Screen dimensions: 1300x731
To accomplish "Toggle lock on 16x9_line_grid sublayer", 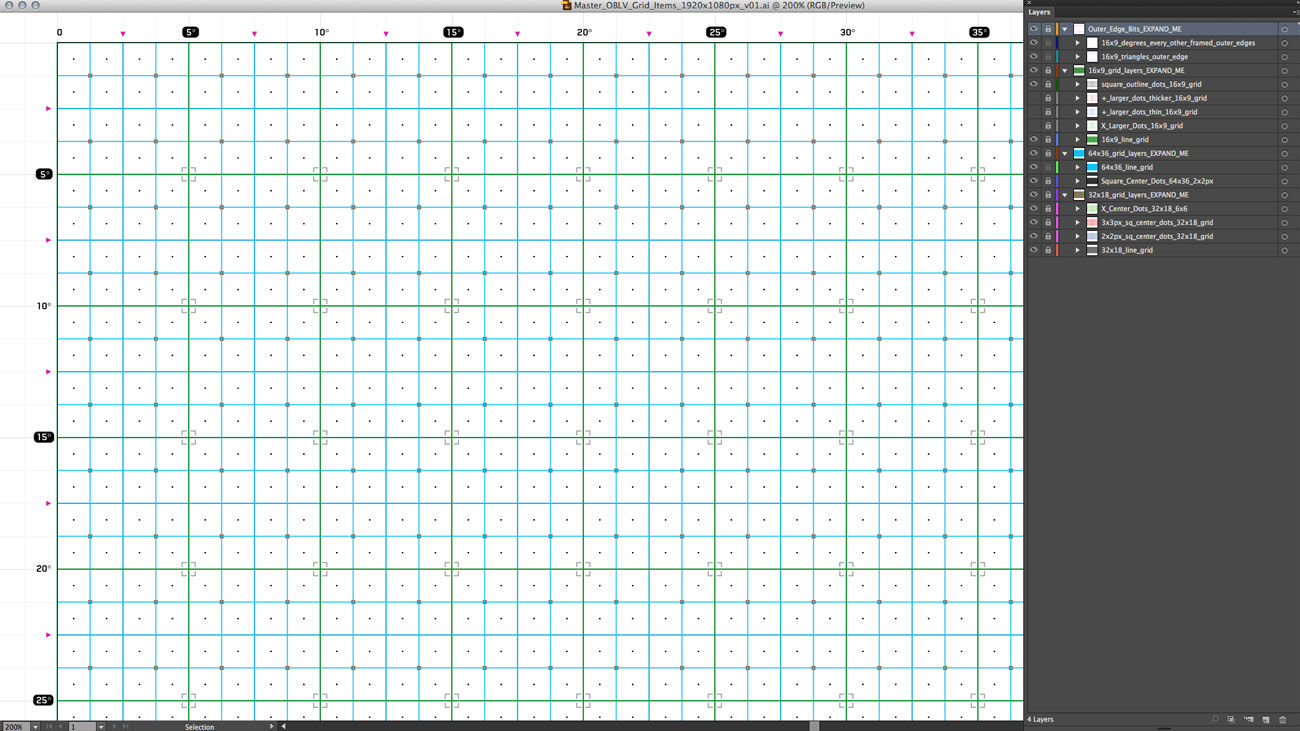I will (1048, 140).
